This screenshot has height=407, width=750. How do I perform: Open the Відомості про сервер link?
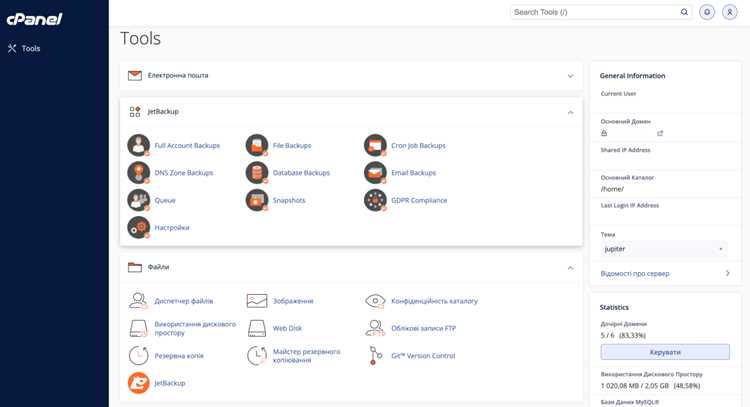pyautogui.click(x=635, y=274)
